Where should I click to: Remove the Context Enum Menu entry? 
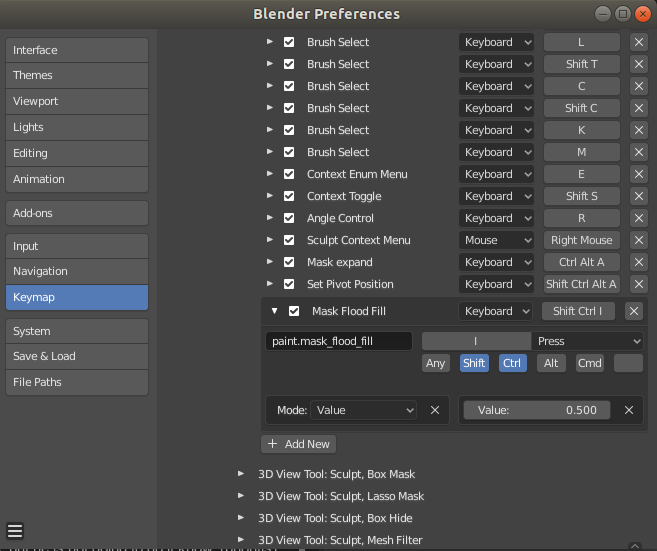(639, 174)
